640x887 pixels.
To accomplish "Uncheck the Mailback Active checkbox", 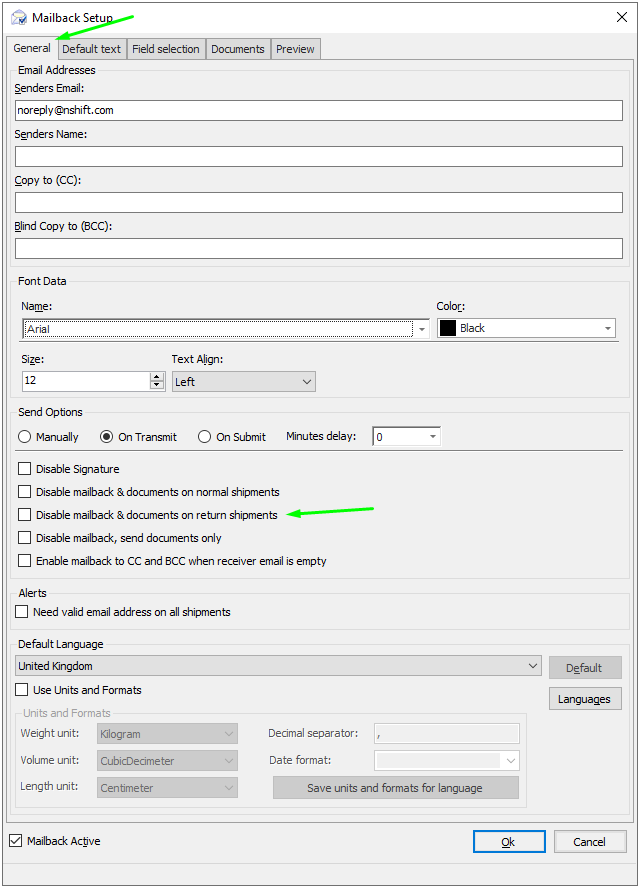I will click(x=15, y=841).
